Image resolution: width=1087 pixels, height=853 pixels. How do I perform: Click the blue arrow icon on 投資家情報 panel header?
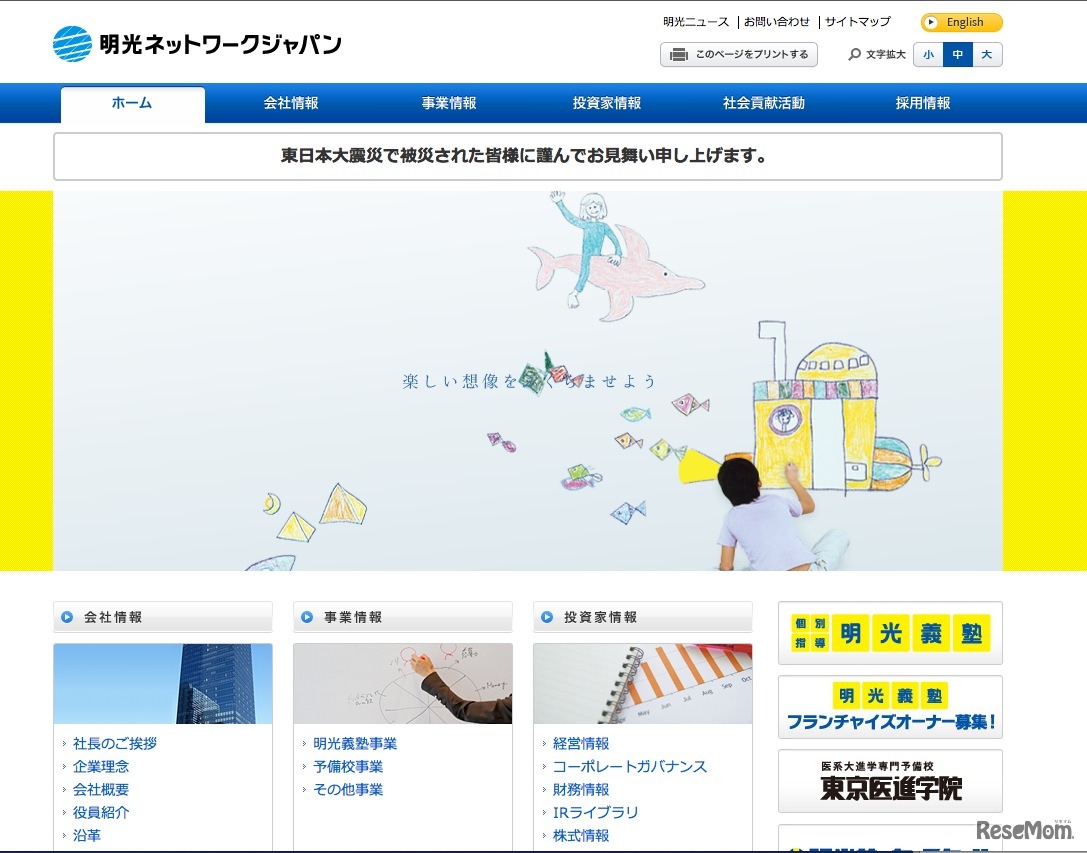click(546, 616)
